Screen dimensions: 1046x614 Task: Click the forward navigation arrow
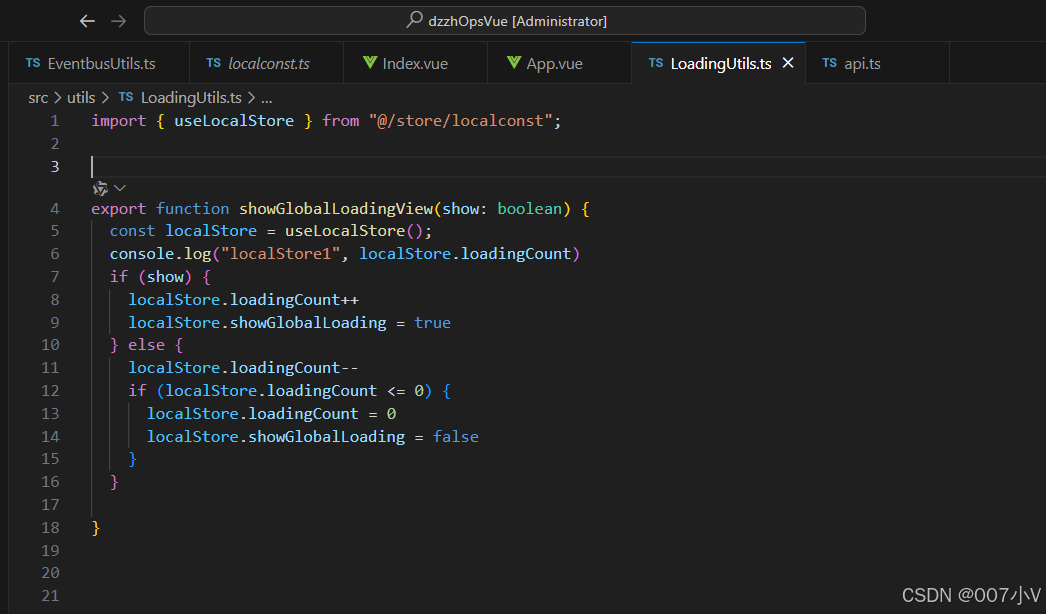(118, 20)
